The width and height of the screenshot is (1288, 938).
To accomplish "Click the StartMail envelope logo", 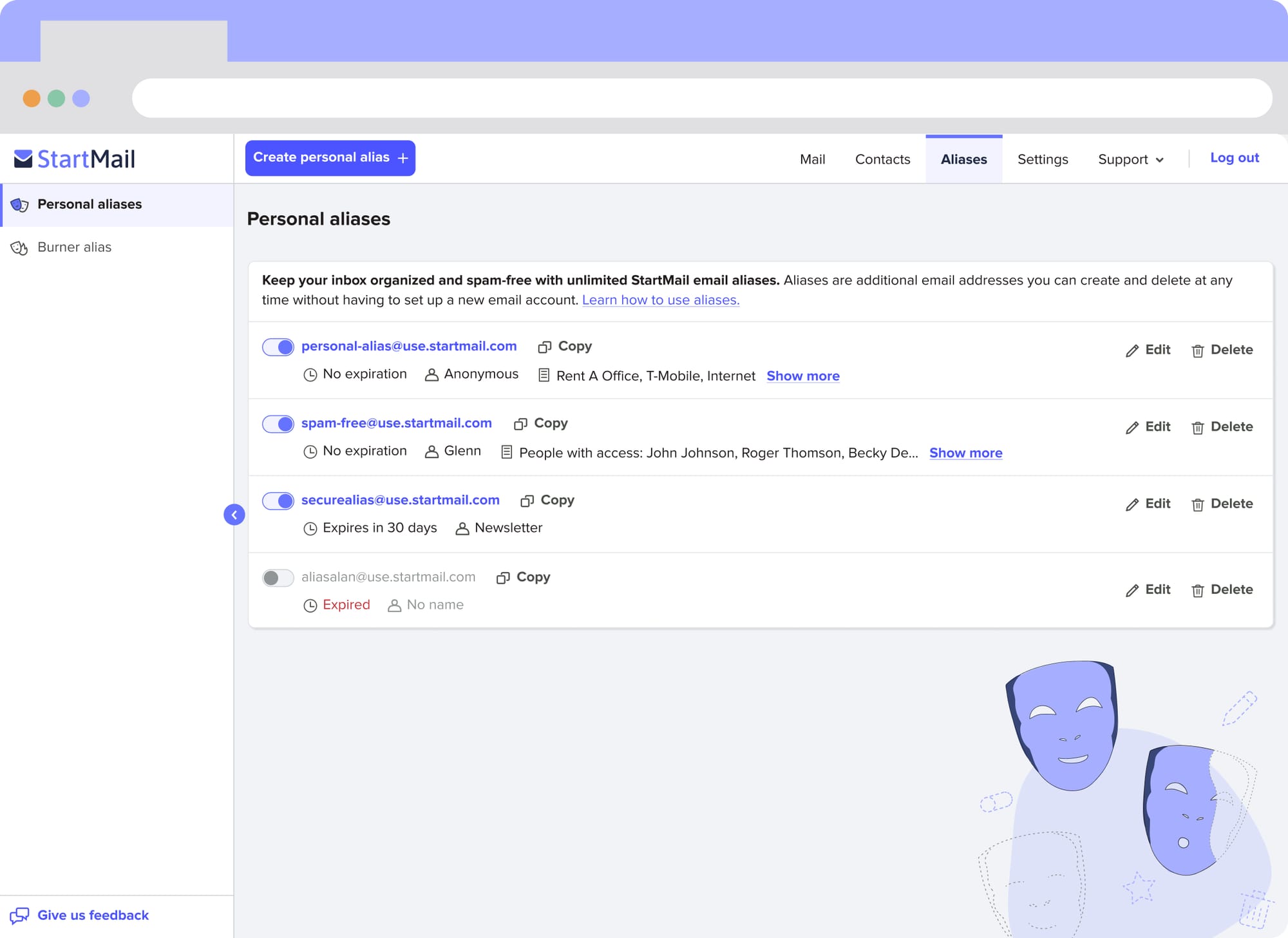I will point(23,158).
